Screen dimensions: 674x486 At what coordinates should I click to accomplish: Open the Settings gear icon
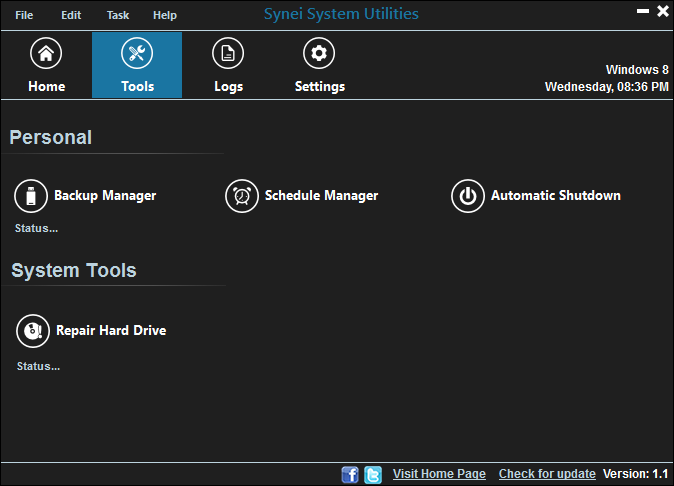[x=319, y=54]
